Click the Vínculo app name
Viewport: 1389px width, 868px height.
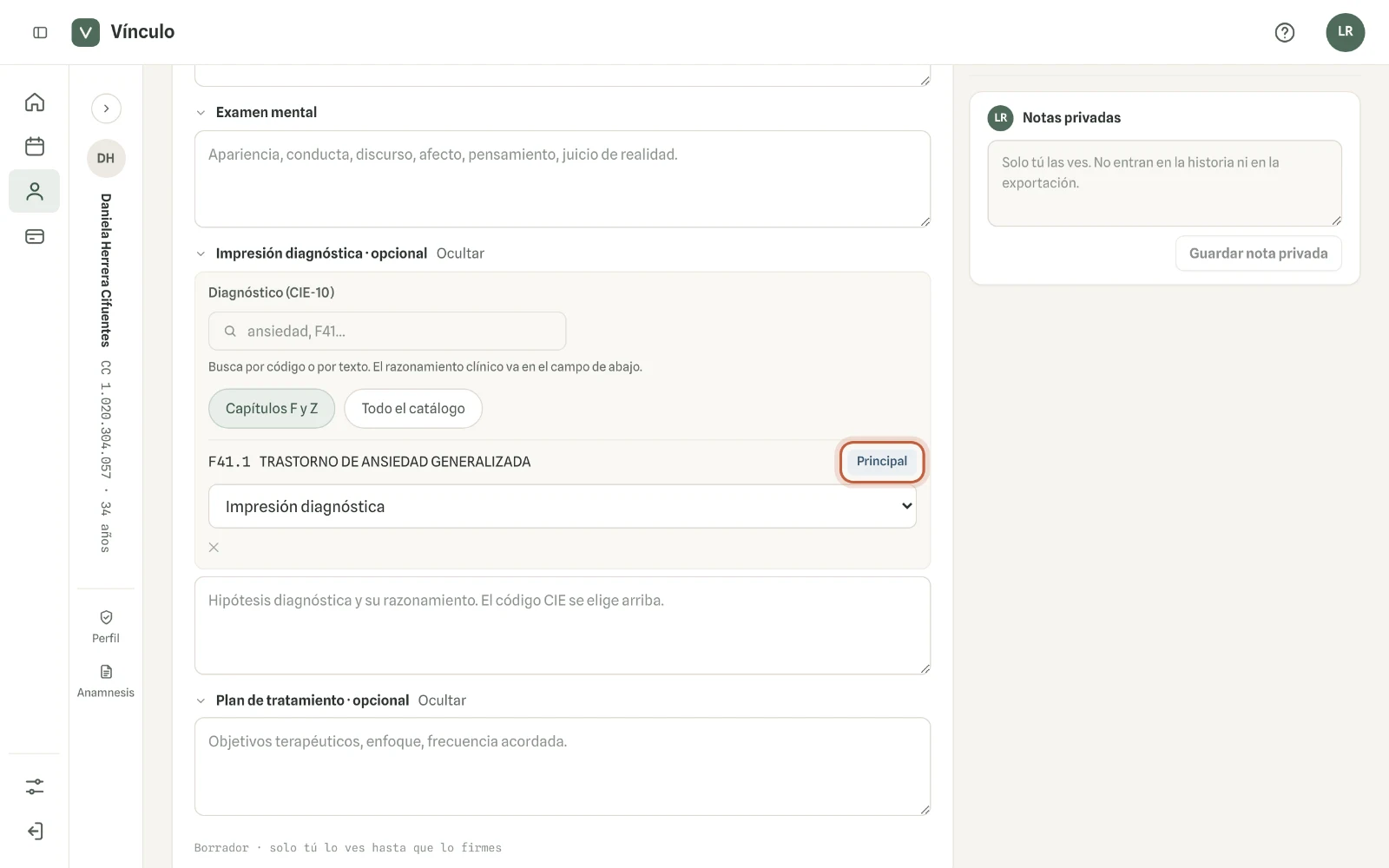click(x=142, y=32)
